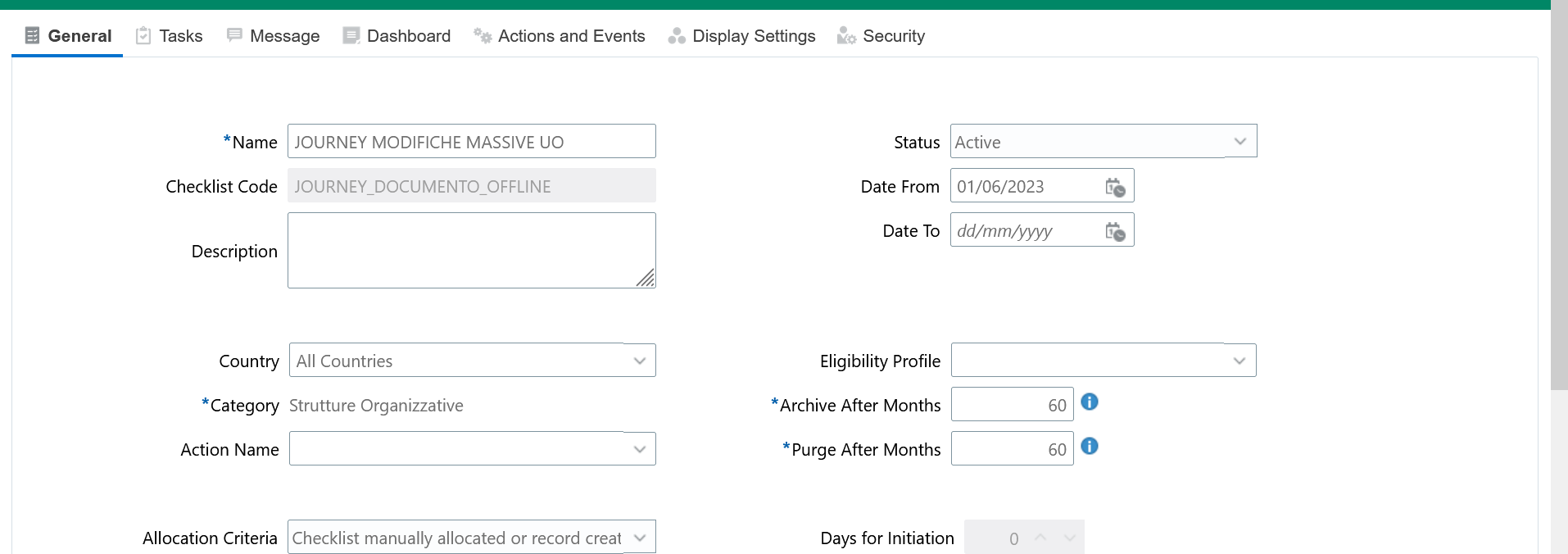The width and height of the screenshot is (1568, 554).
Task: Expand the Status dropdown
Action: point(1240,142)
